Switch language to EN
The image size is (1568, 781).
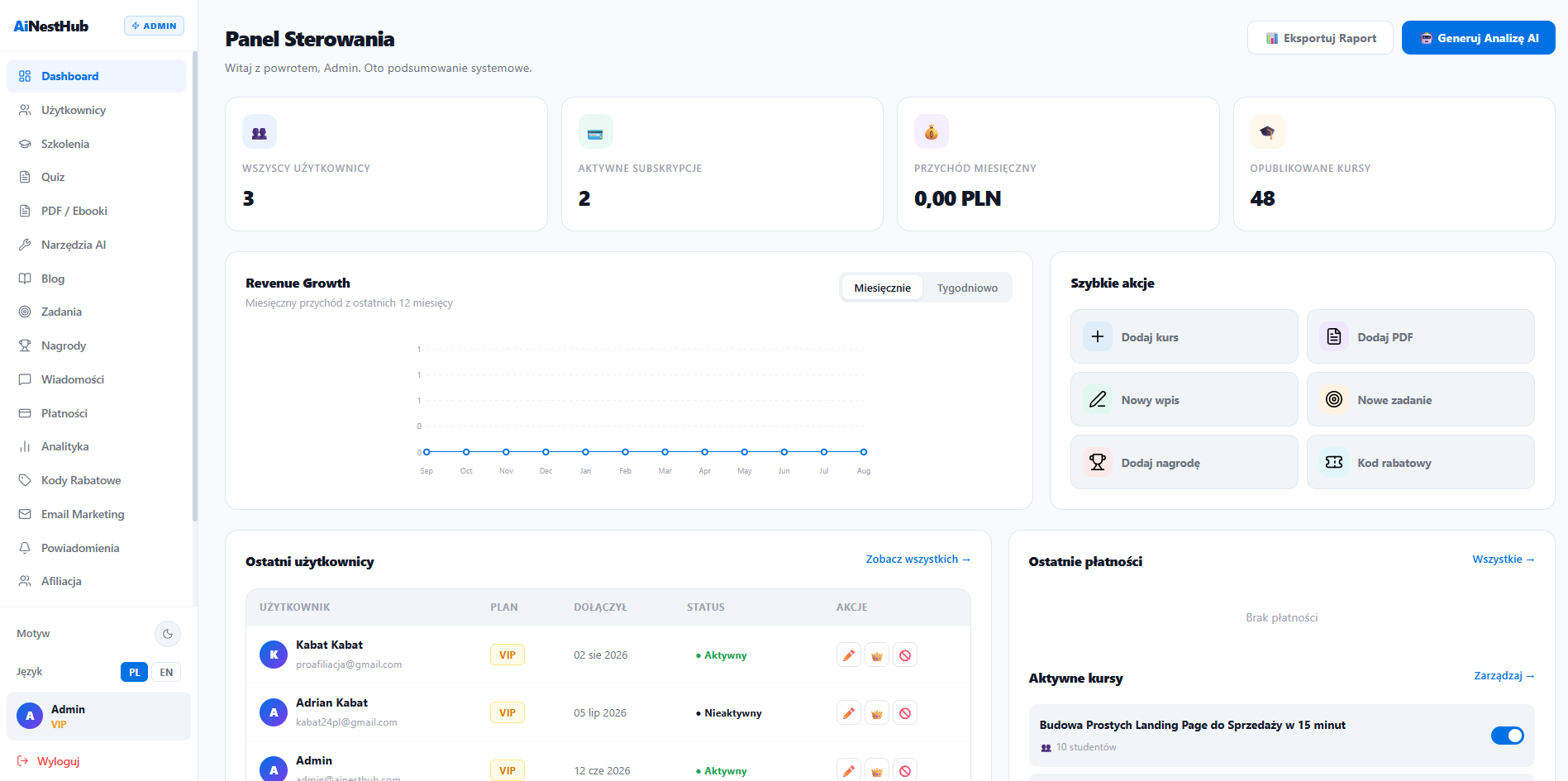(166, 672)
